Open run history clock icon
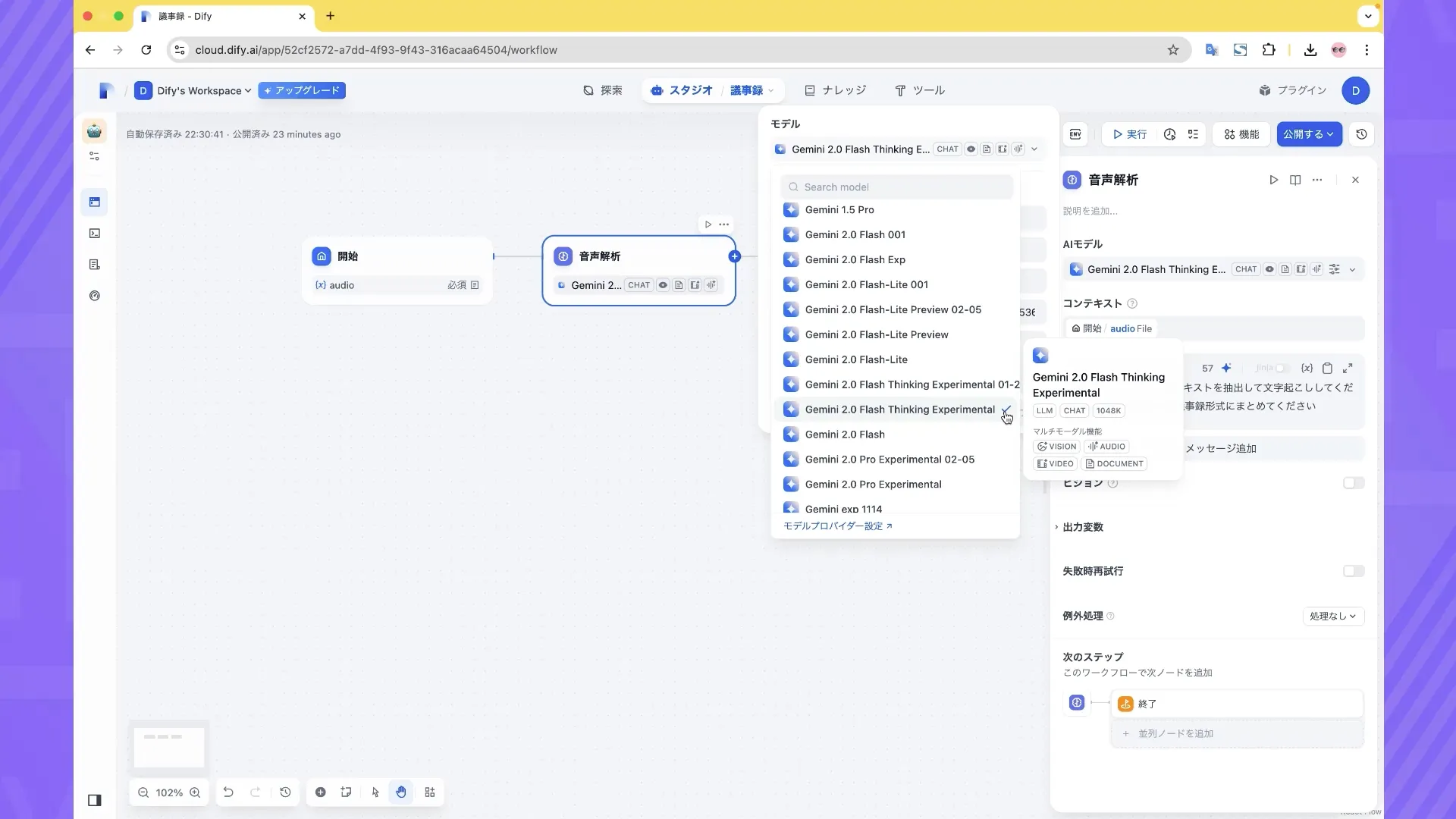This screenshot has height=819, width=1456. click(x=1169, y=134)
